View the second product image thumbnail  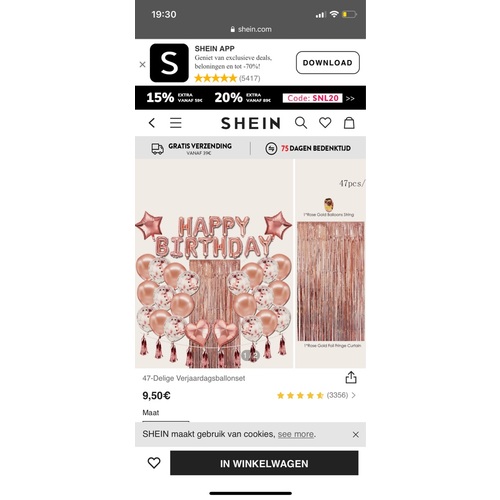[x=331, y=263]
